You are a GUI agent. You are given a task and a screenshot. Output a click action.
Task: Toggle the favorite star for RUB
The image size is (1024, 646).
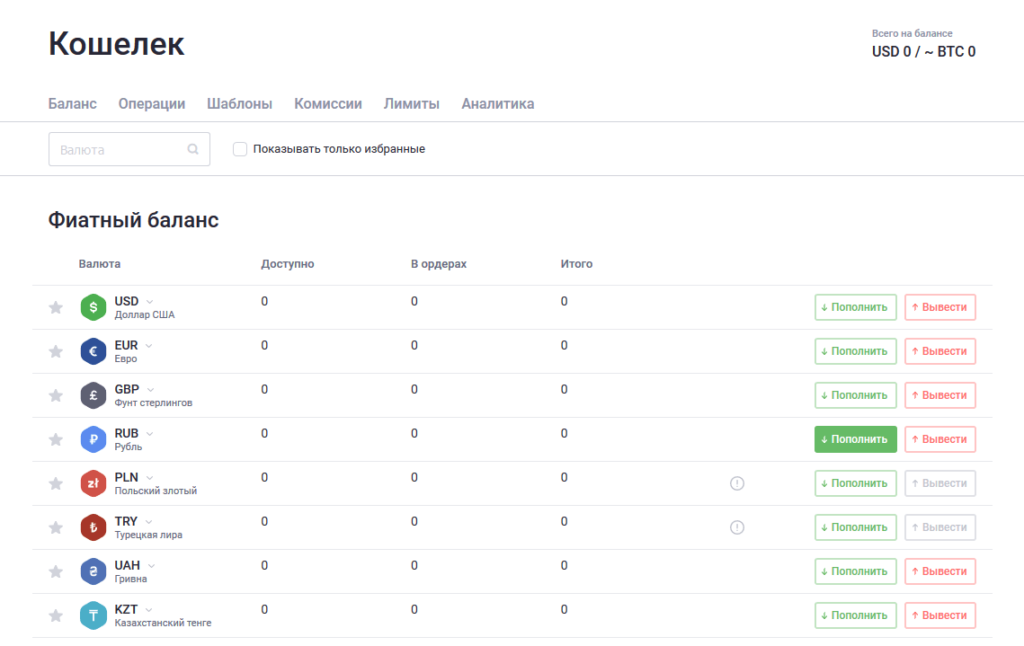[x=56, y=440]
